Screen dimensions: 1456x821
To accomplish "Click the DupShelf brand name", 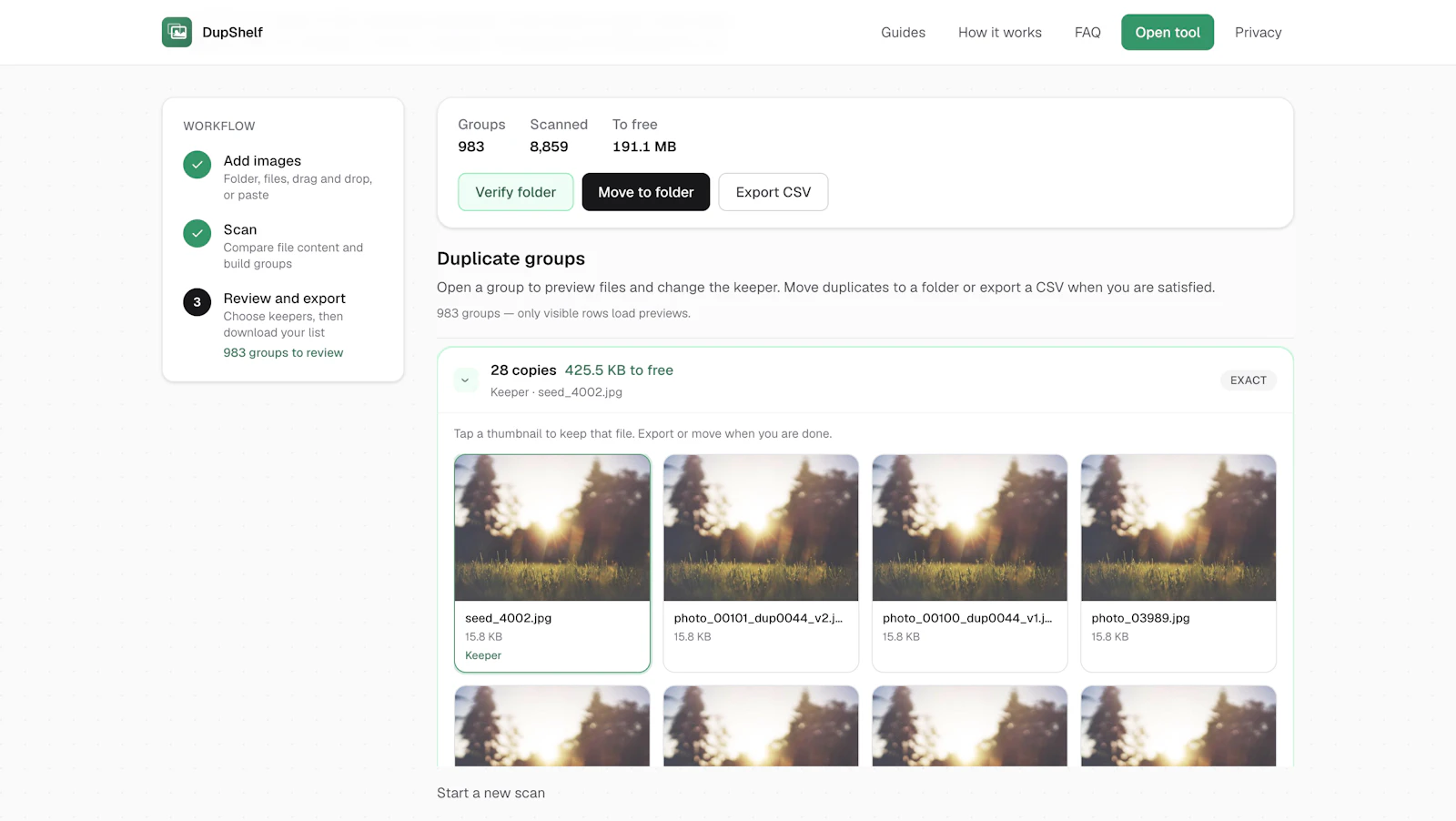I will pyautogui.click(x=232, y=33).
